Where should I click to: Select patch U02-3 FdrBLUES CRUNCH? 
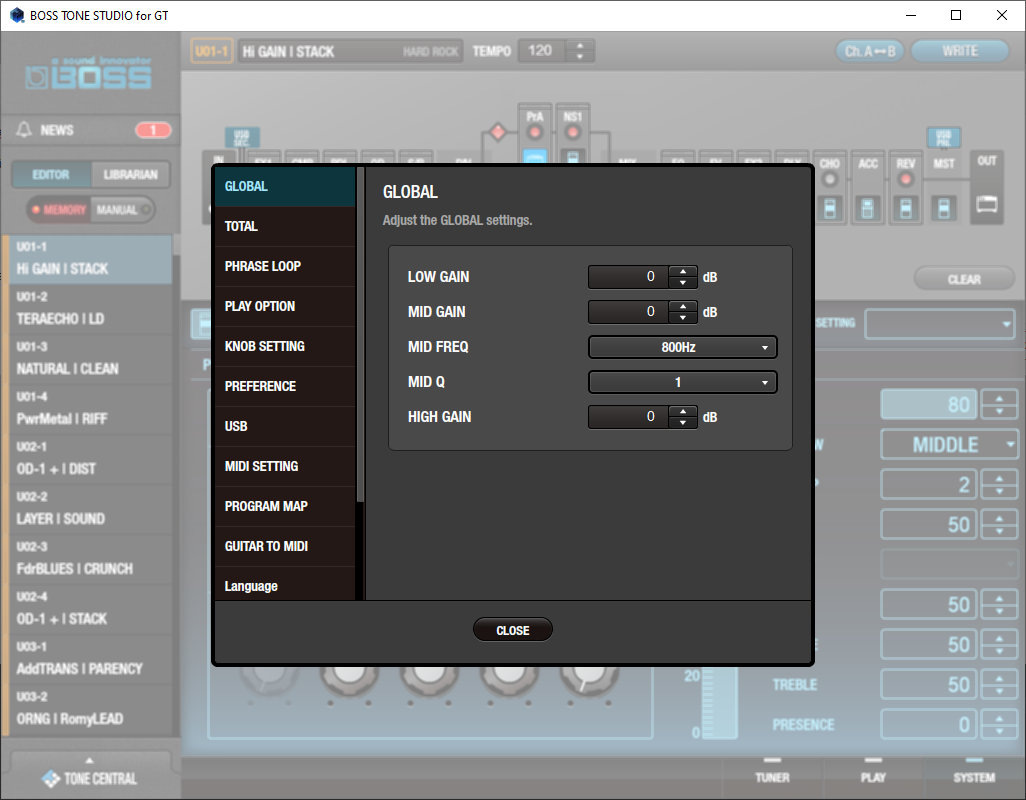pos(90,559)
